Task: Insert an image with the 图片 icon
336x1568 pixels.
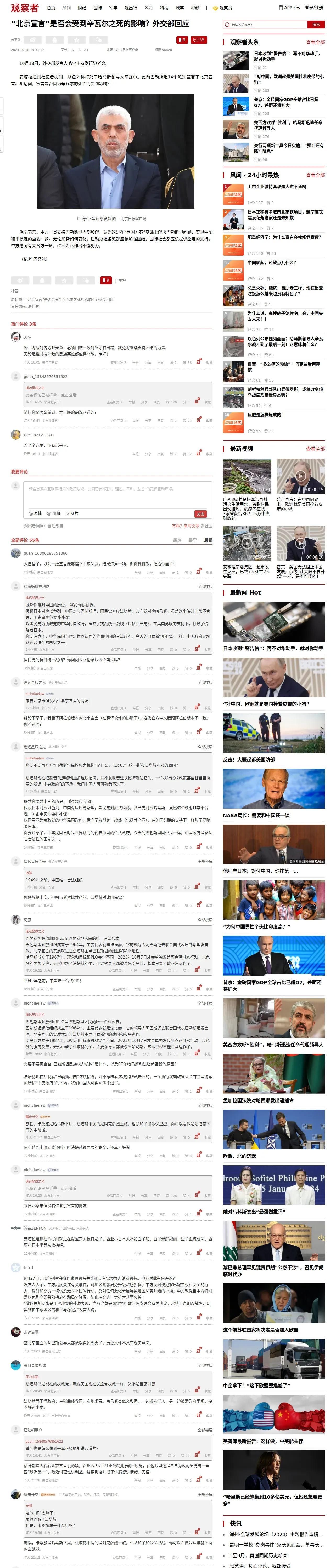Action: (72, 513)
